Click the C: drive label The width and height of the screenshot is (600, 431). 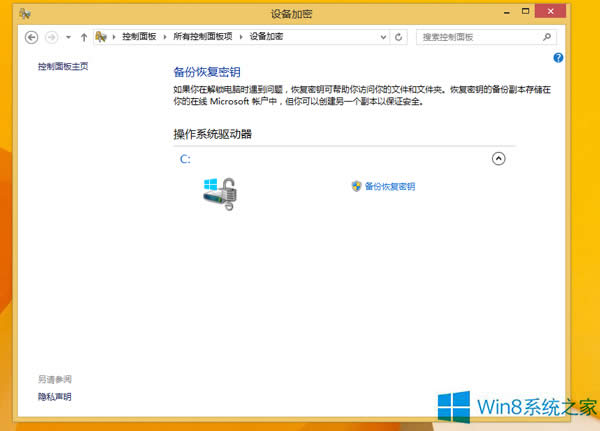click(x=185, y=159)
